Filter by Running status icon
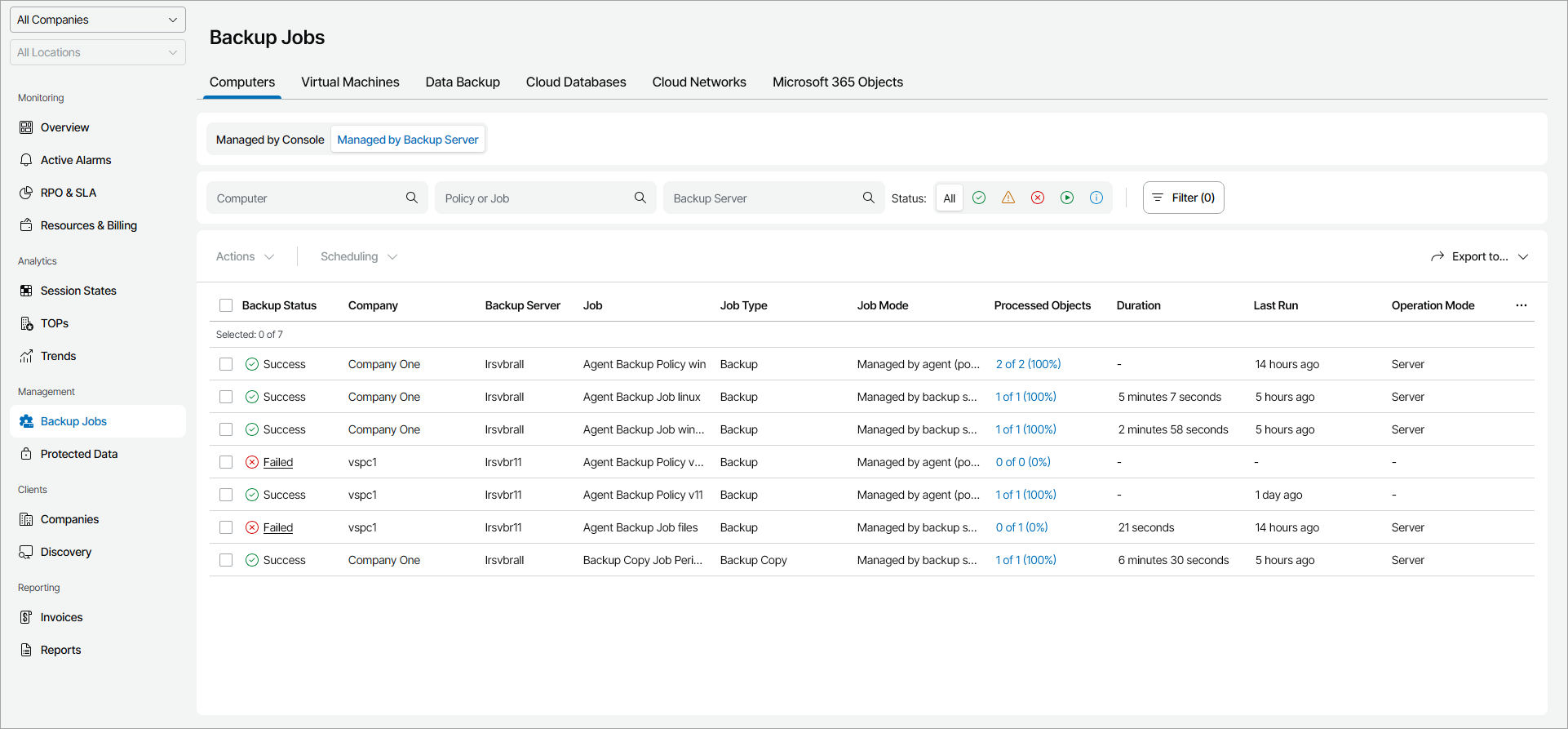Image resolution: width=1568 pixels, height=729 pixels. point(1067,198)
